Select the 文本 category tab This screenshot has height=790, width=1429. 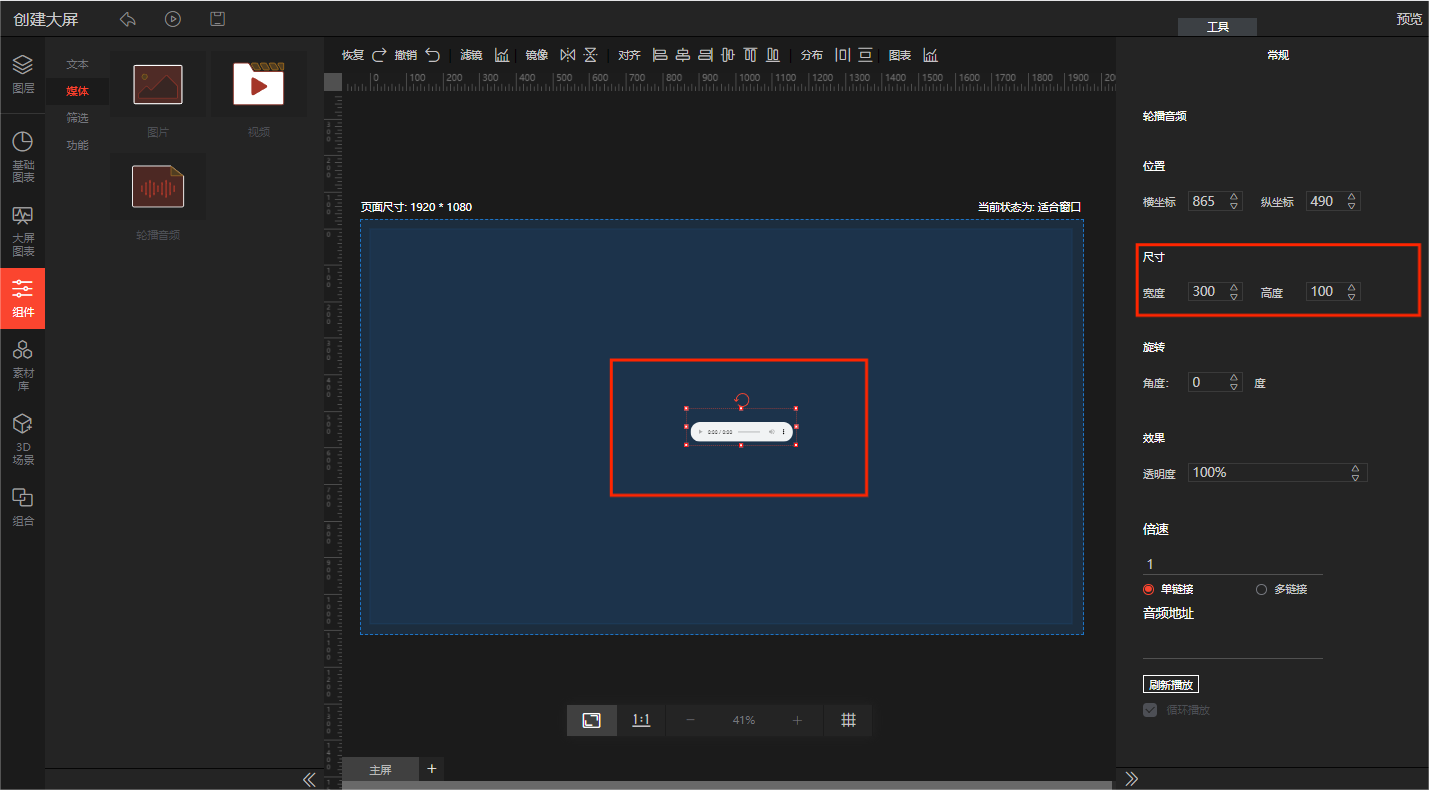pyautogui.click(x=77, y=64)
